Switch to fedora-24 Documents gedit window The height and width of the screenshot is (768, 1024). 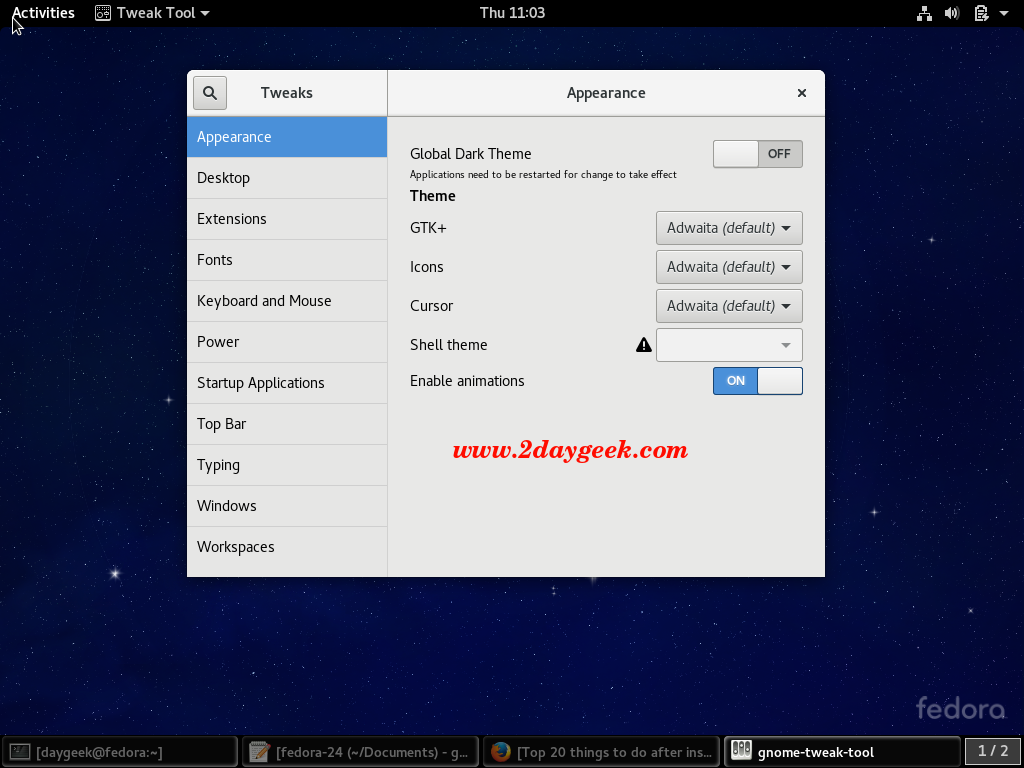[x=360, y=752]
